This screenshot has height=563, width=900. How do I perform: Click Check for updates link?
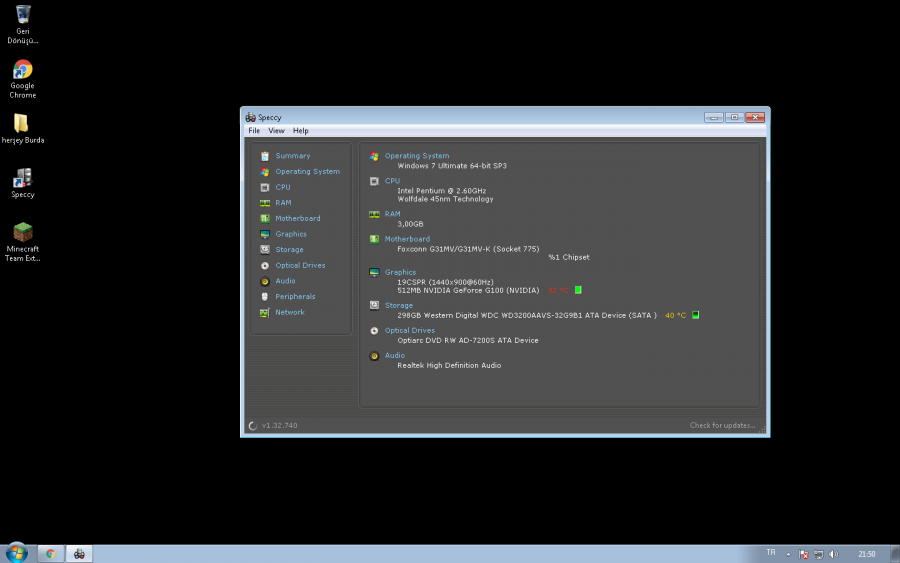(722, 425)
